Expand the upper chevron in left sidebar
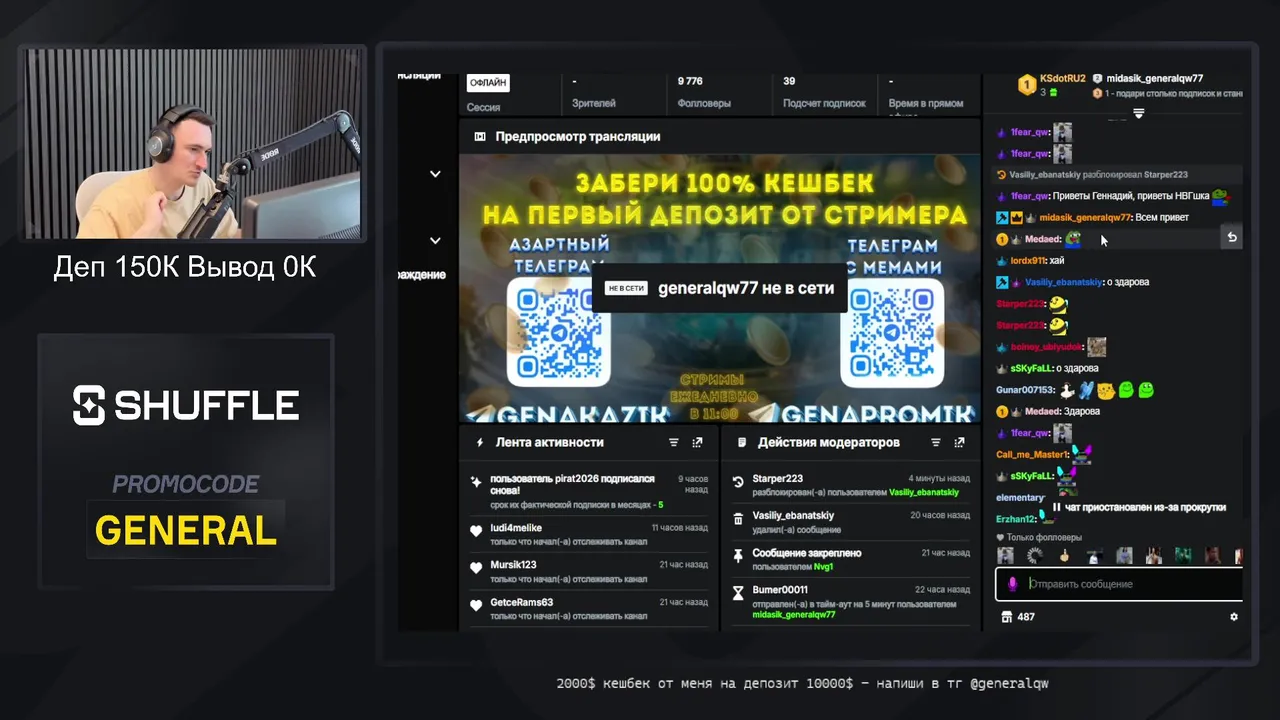Viewport: 1280px width, 720px height. click(x=435, y=174)
